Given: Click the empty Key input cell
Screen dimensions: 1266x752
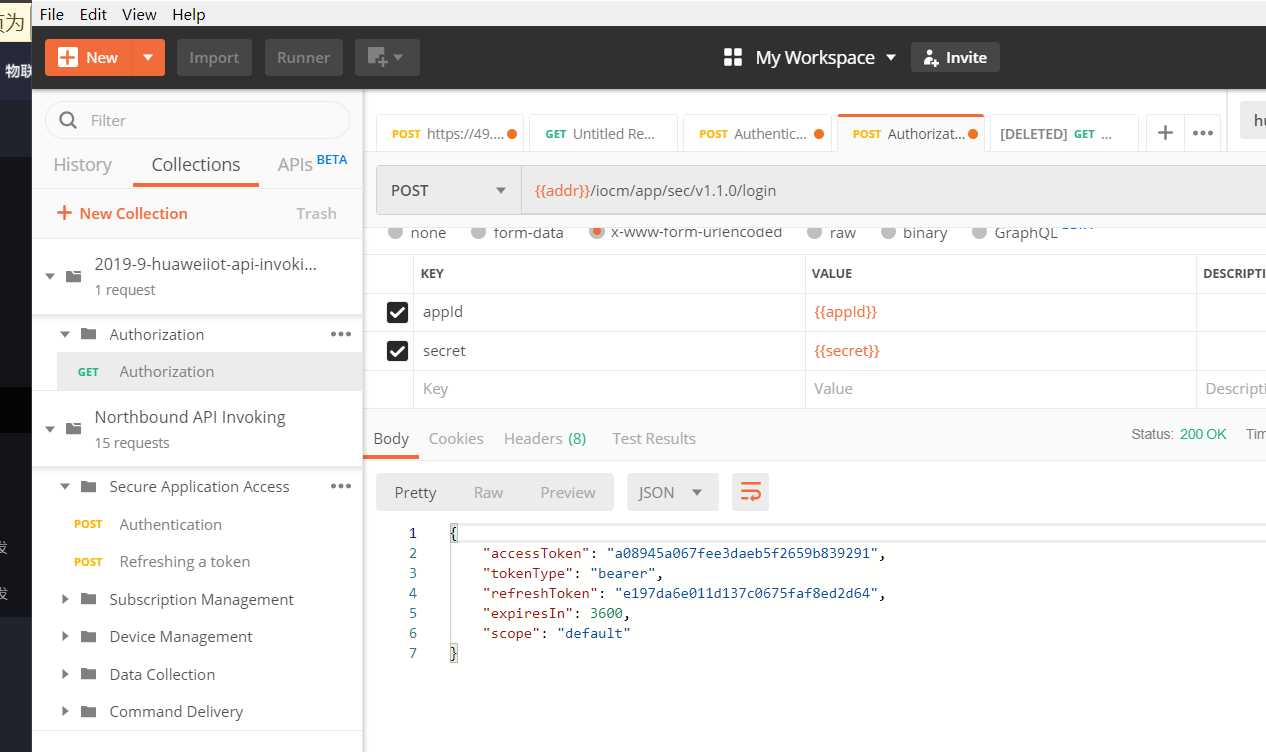Looking at the screenshot, I should [609, 389].
